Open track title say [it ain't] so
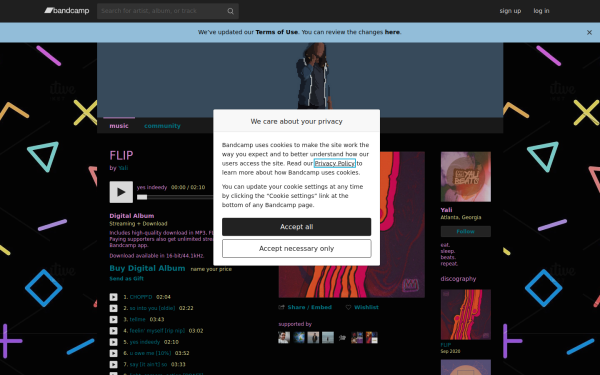 pyautogui.click(x=148, y=365)
